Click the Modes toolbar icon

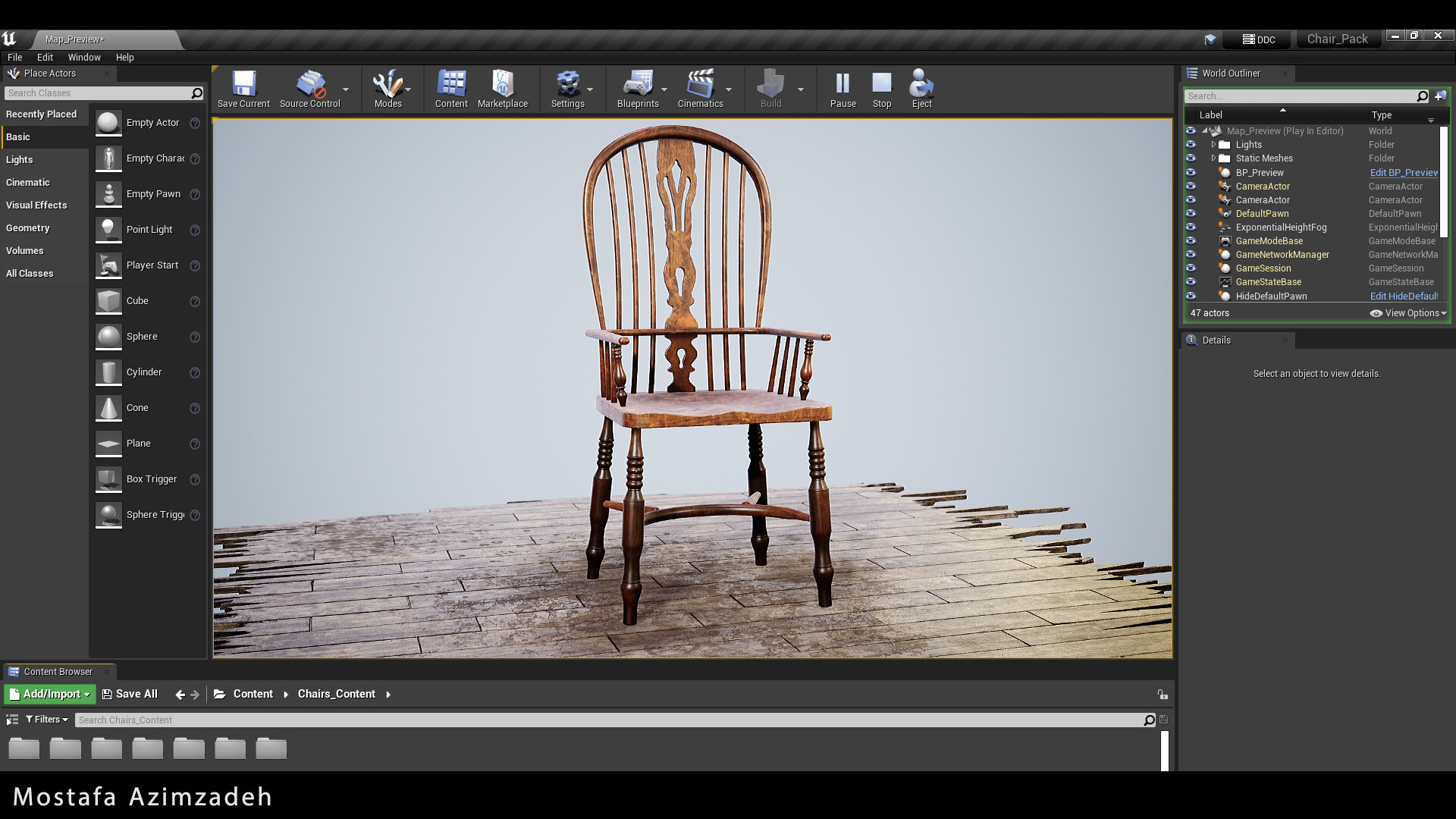pyautogui.click(x=388, y=85)
